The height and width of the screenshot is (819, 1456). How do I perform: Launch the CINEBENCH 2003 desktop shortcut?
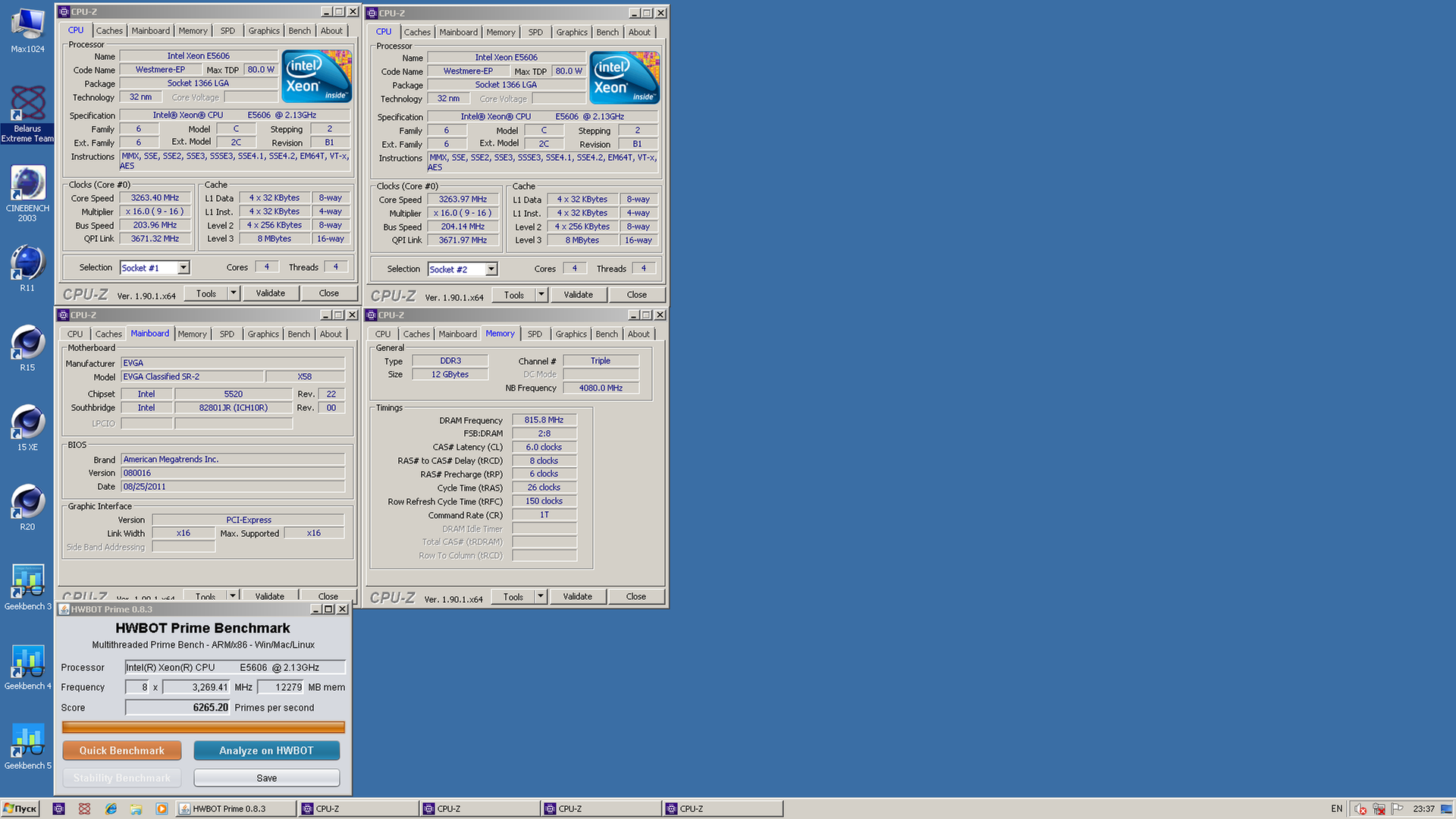click(x=27, y=193)
